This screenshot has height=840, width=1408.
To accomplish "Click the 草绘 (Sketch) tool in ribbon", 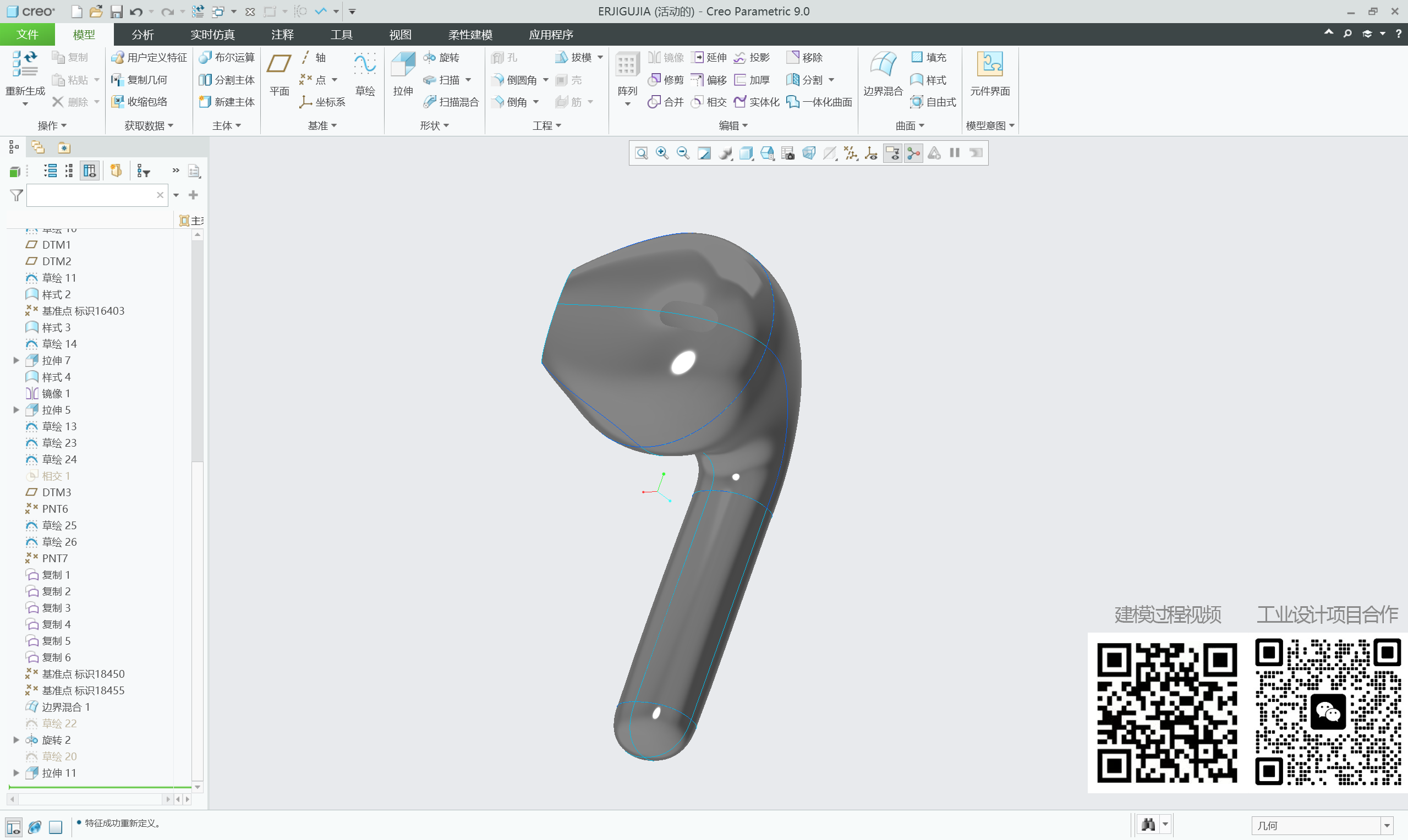I will (x=365, y=74).
